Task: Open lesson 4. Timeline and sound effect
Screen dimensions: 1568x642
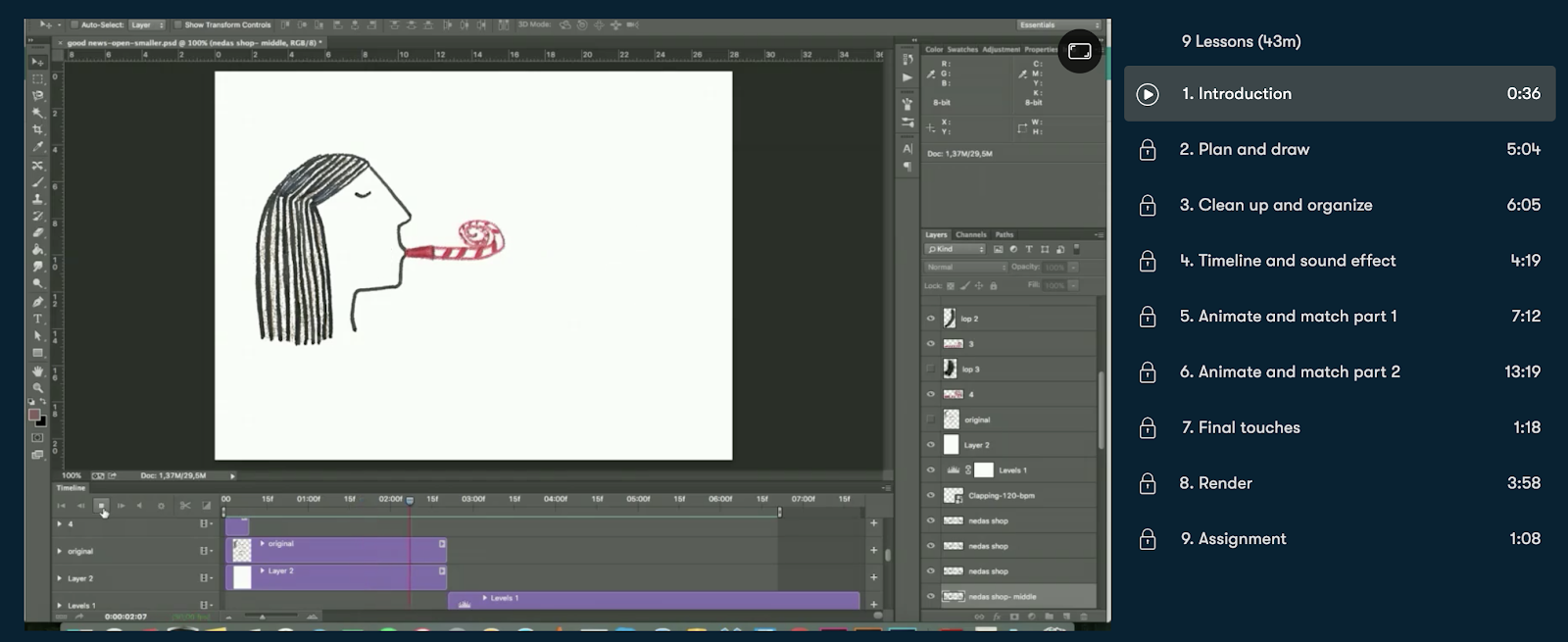Action: pyautogui.click(x=1340, y=261)
